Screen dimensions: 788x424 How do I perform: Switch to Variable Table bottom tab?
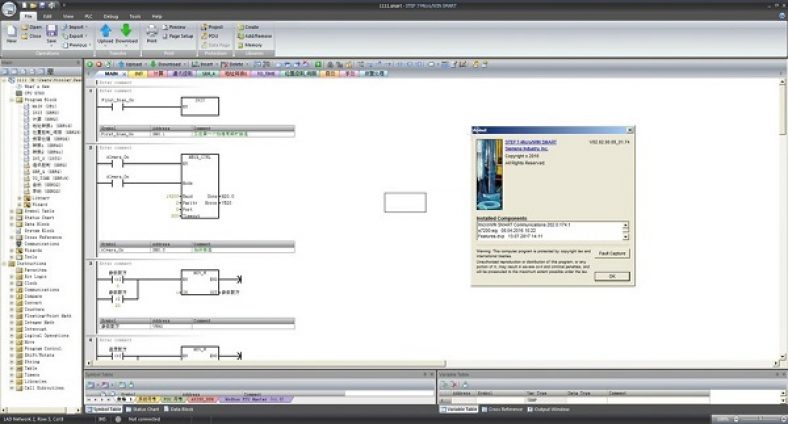click(459, 409)
